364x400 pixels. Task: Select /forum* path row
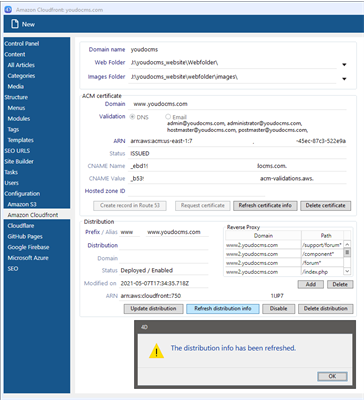pos(322,263)
